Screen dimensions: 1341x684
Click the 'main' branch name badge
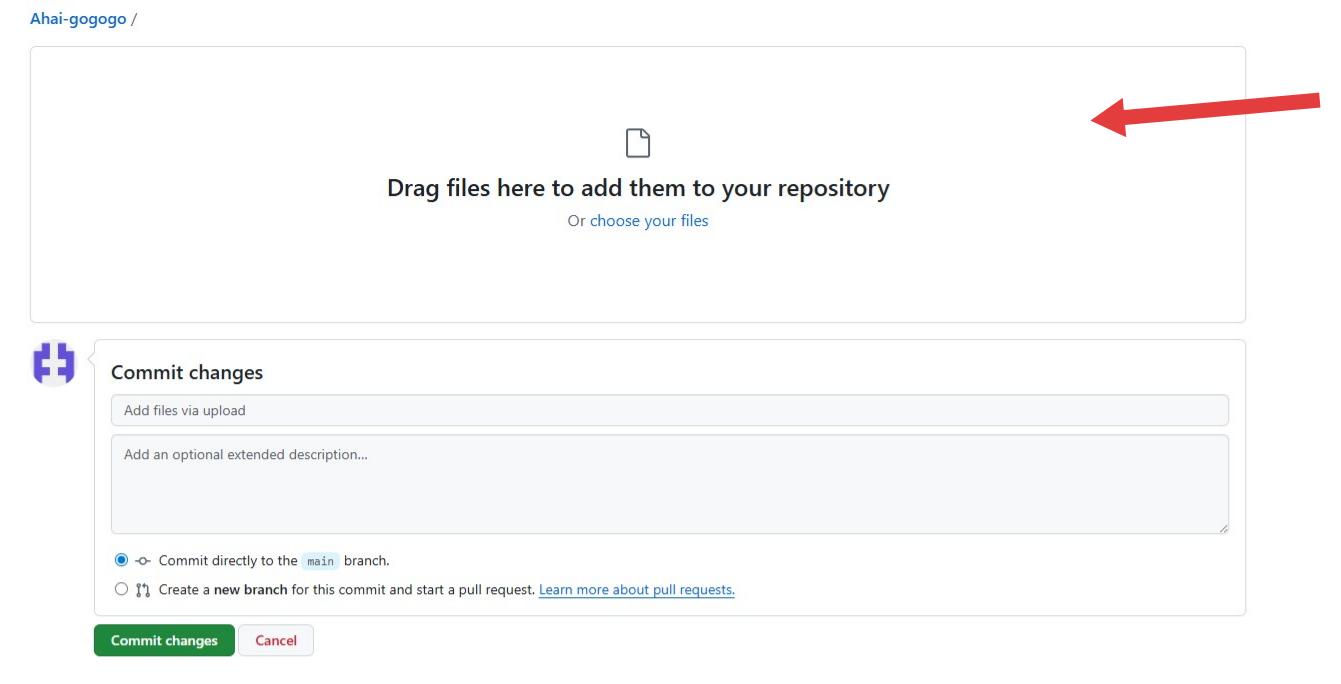(x=320, y=561)
